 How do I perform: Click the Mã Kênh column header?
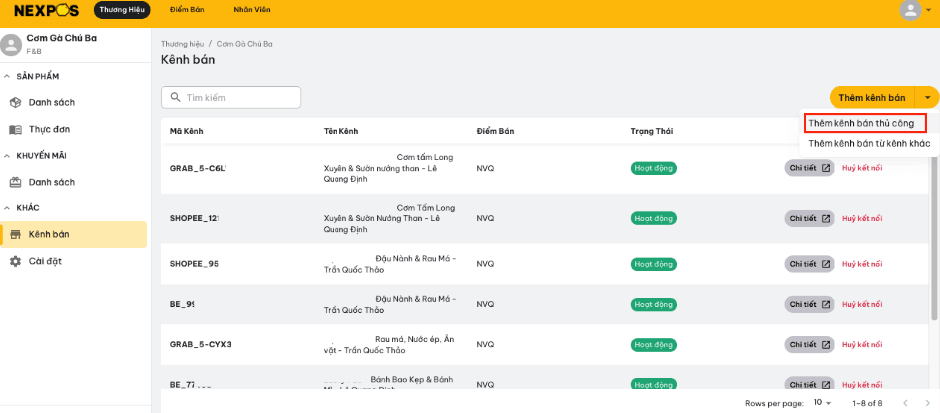click(186, 131)
